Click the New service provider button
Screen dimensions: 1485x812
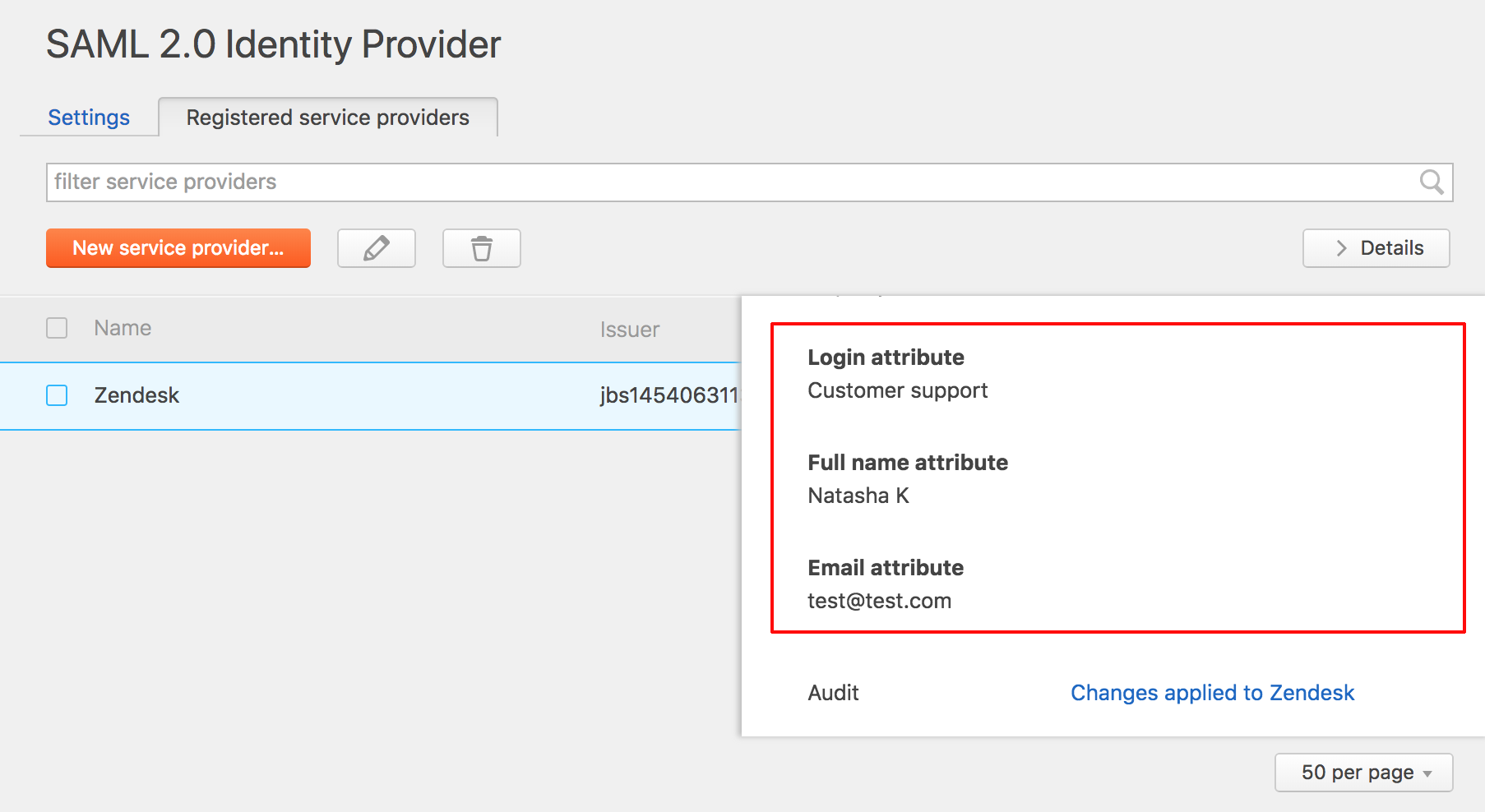pyautogui.click(x=178, y=248)
